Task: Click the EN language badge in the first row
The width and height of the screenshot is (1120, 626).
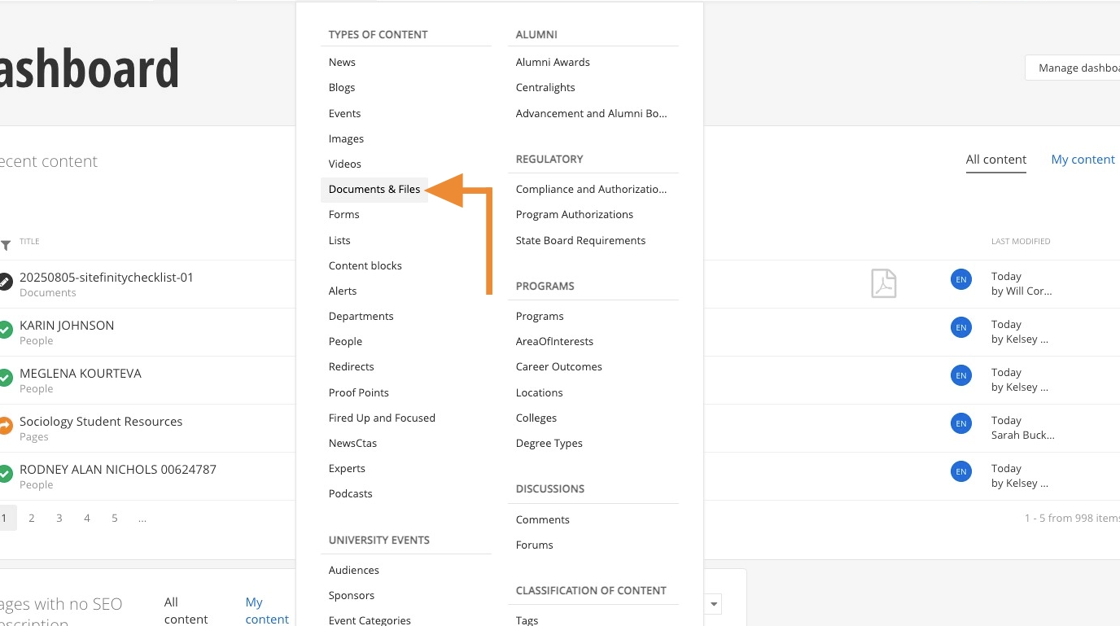Action: pos(960,279)
